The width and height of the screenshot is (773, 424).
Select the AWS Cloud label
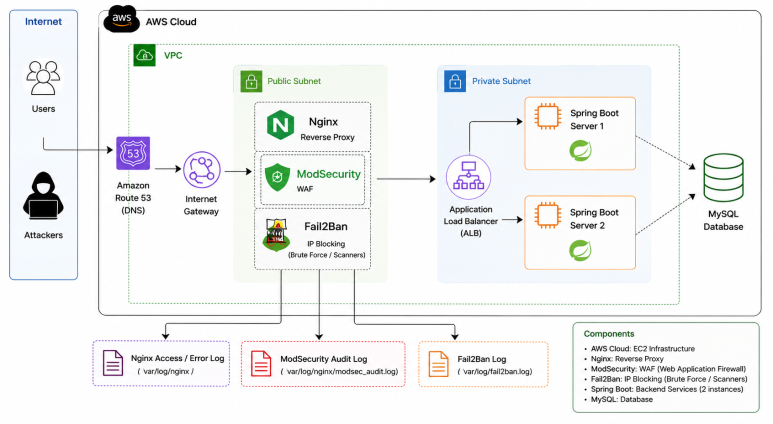pyautogui.click(x=171, y=22)
